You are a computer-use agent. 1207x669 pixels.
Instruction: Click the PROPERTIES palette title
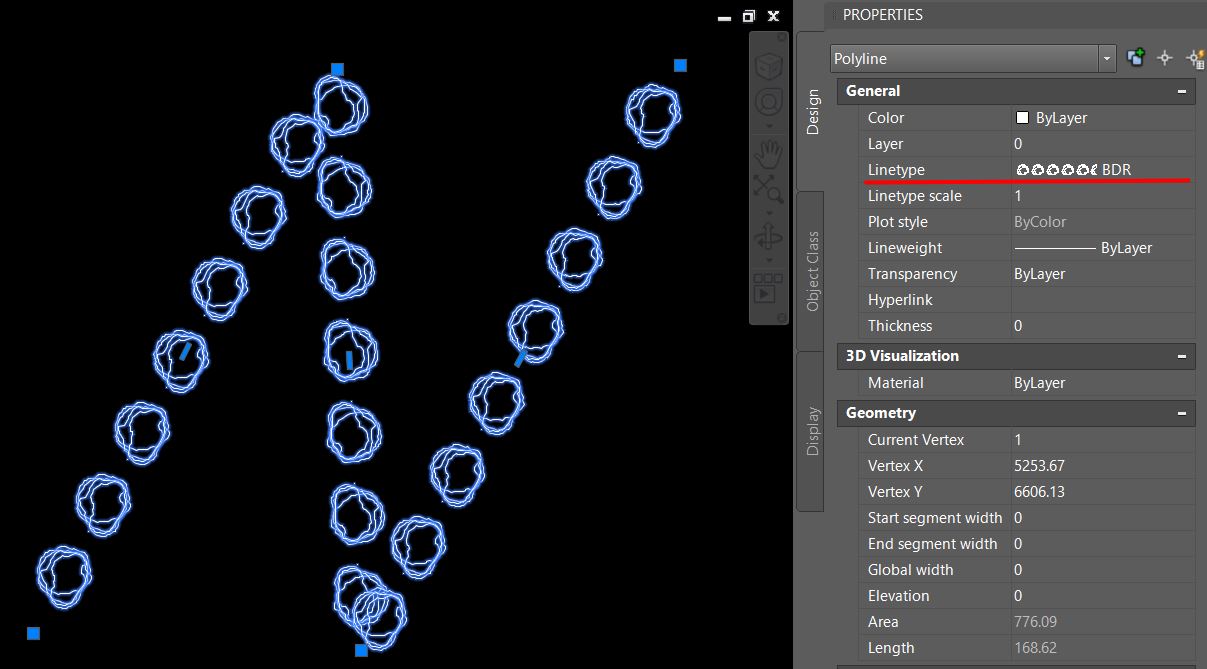[883, 15]
